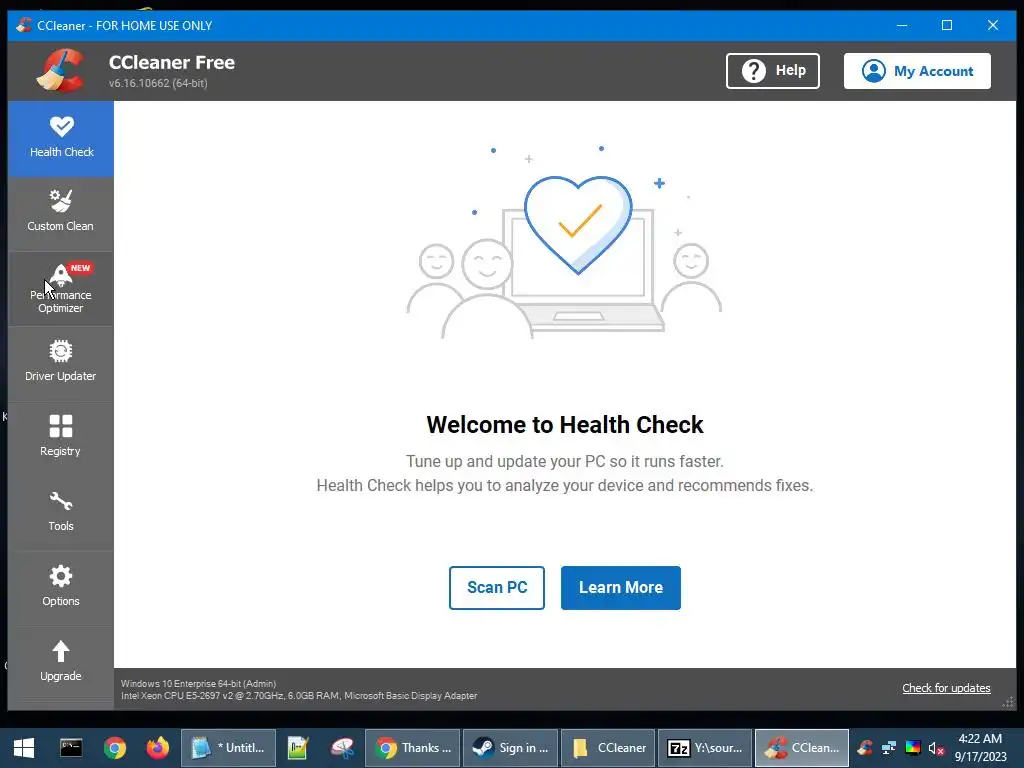Click the colorful display tray icon
Image resolution: width=1024 pixels, height=768 pixels.
coord(913,748)
